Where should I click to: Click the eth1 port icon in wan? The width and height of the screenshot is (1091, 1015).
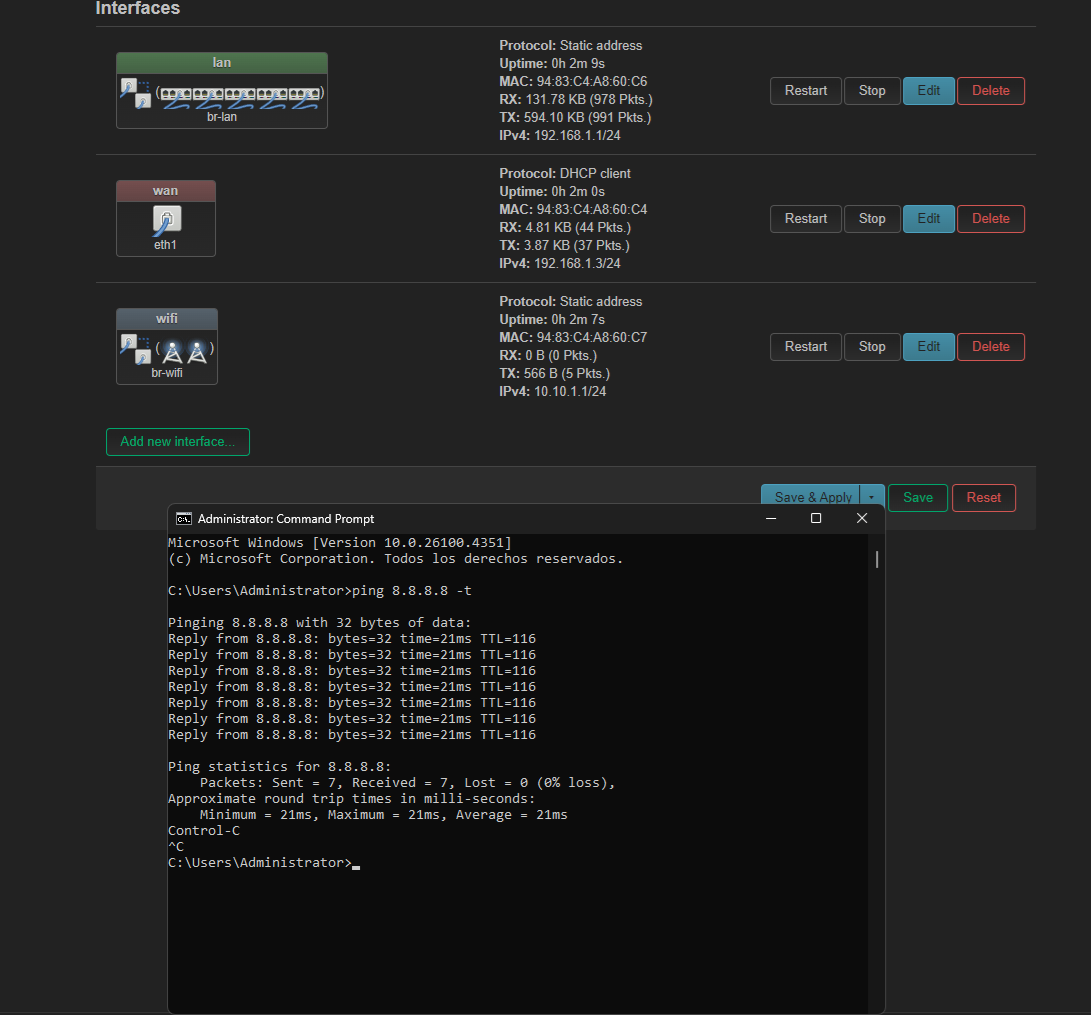[166, 219]
